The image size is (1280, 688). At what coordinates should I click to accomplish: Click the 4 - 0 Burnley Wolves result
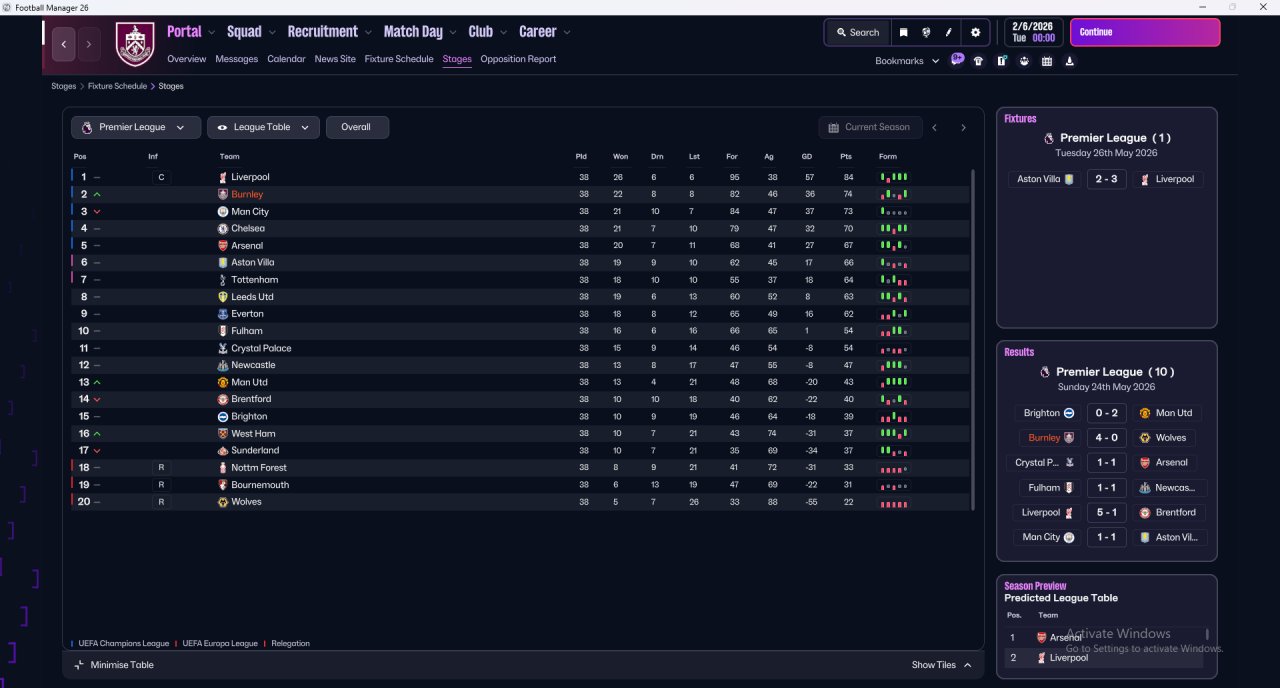tap(1107, 438)
